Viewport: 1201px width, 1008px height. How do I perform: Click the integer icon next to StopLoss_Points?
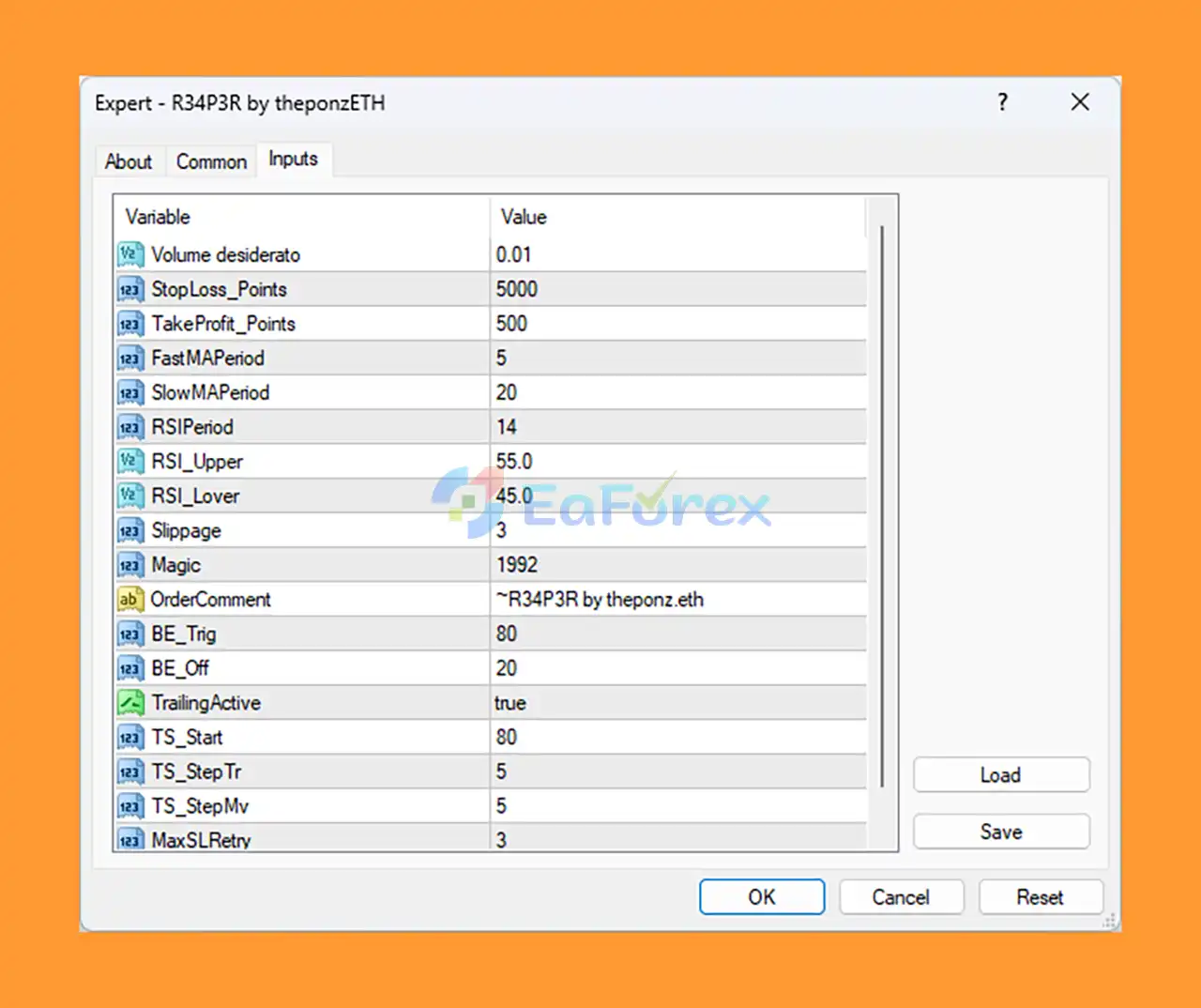[129, 289]
